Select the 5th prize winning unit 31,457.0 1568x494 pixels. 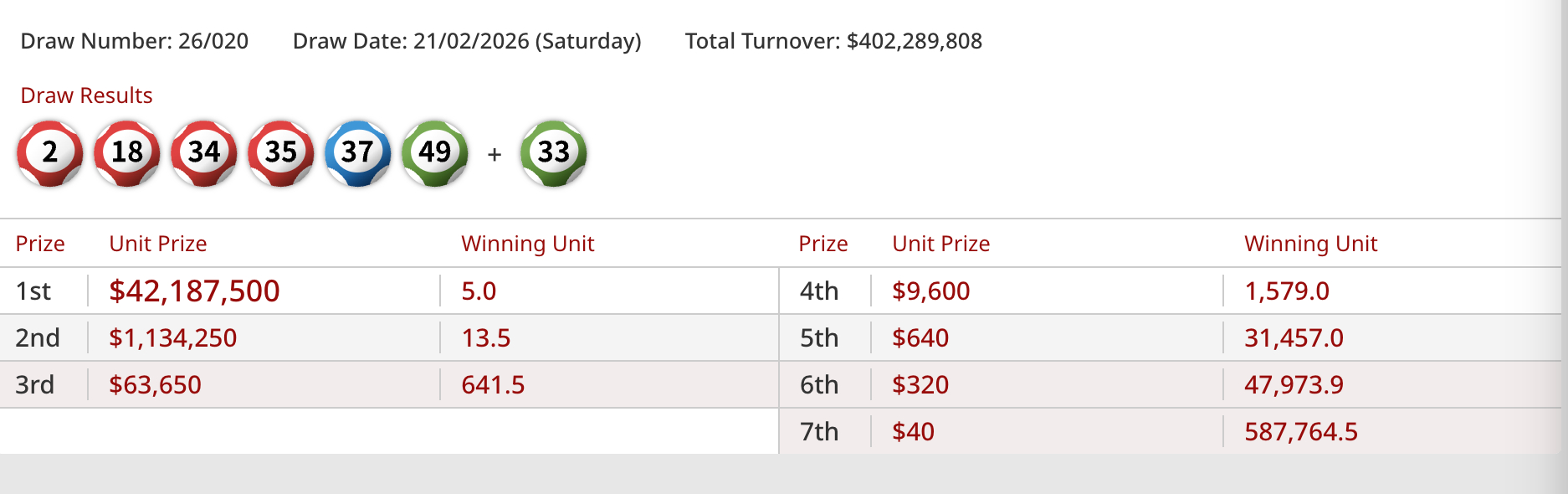tap(1294, 337)
